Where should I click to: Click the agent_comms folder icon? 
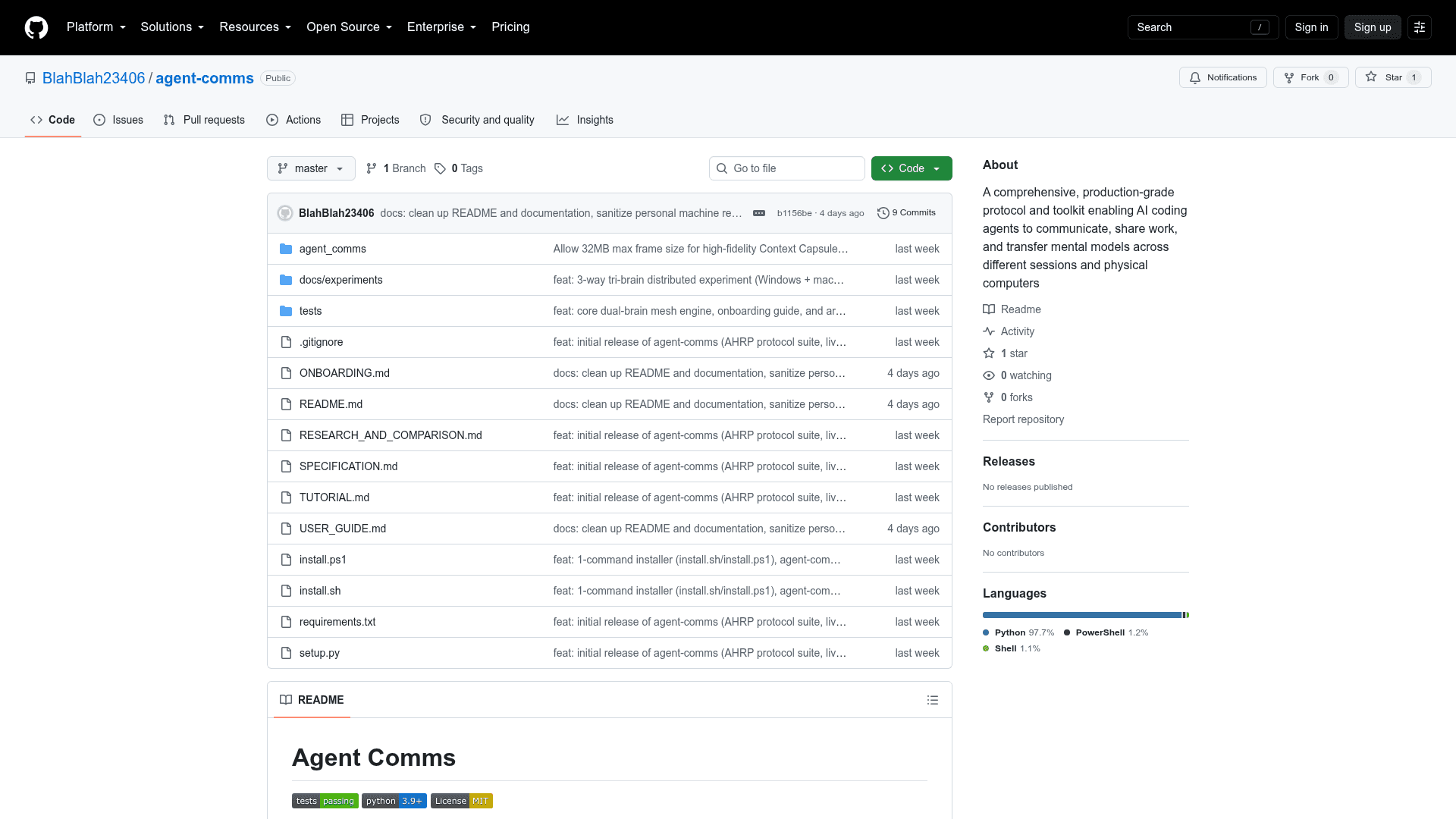(x=286, y=249)
